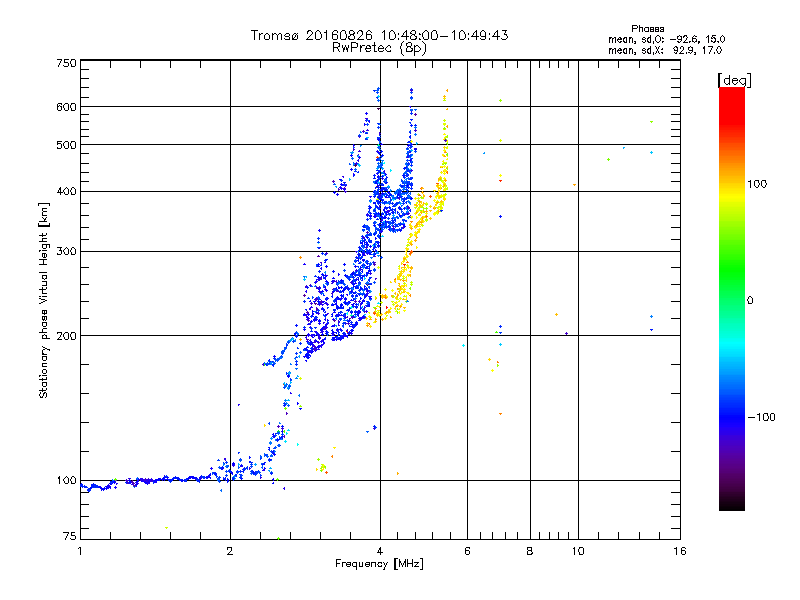Click the '[deg]' colorbar unit label
The height and width of the screenshot is (600, 800).
(734, 80)
